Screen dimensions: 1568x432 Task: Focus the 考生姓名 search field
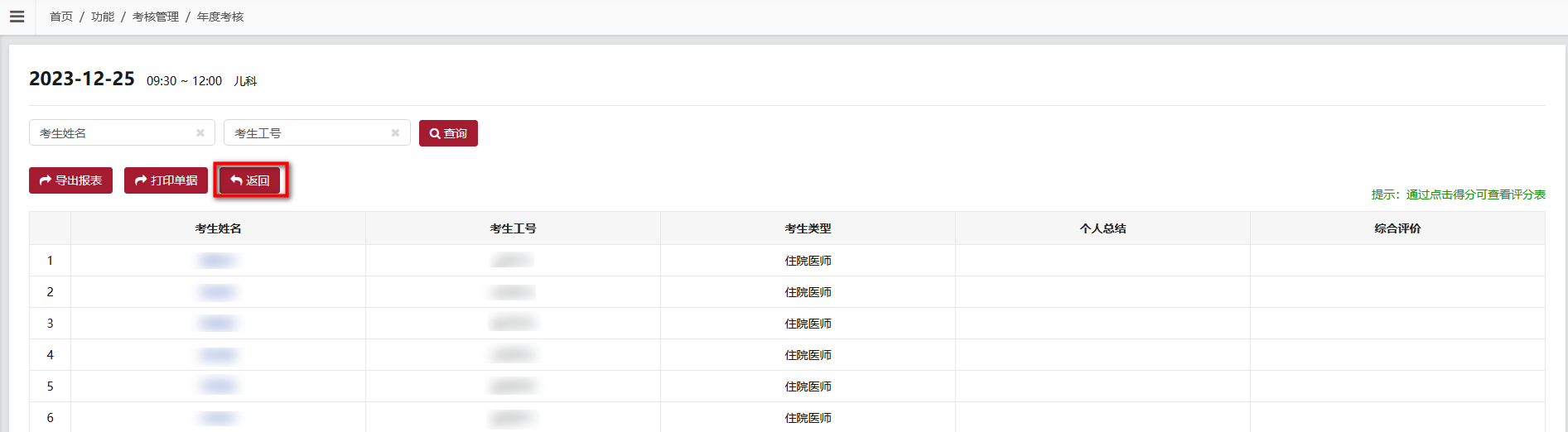coord(122,132)
